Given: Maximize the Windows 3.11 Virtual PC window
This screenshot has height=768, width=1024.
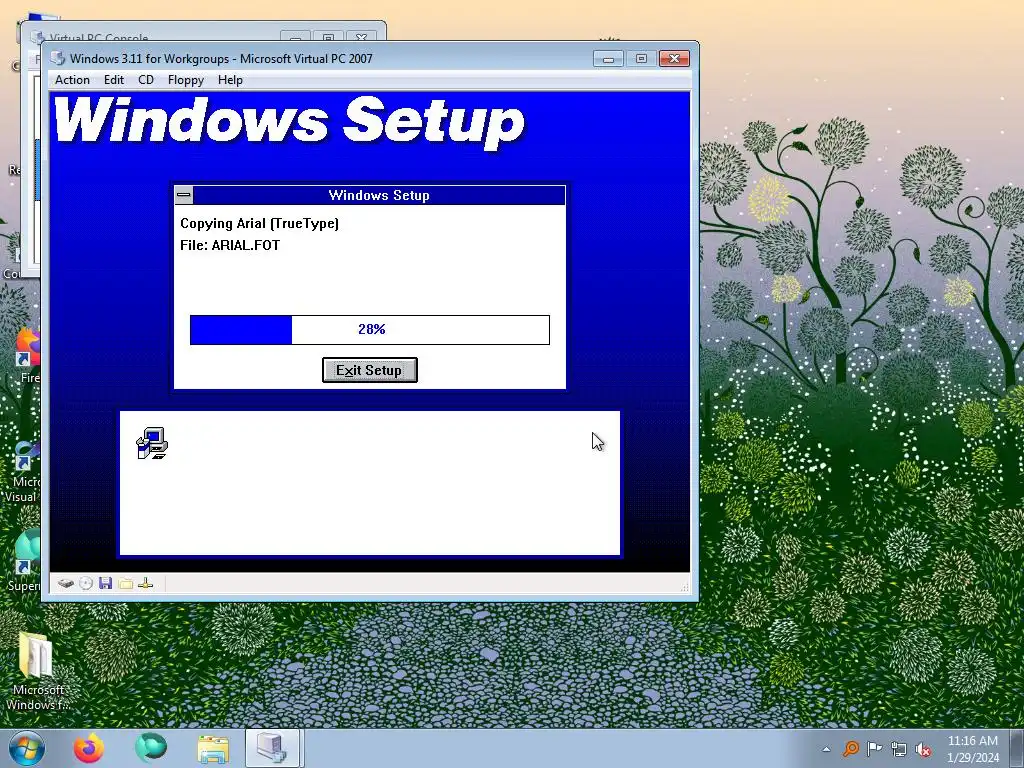Looking at the screenshot, I should point(641,59).
